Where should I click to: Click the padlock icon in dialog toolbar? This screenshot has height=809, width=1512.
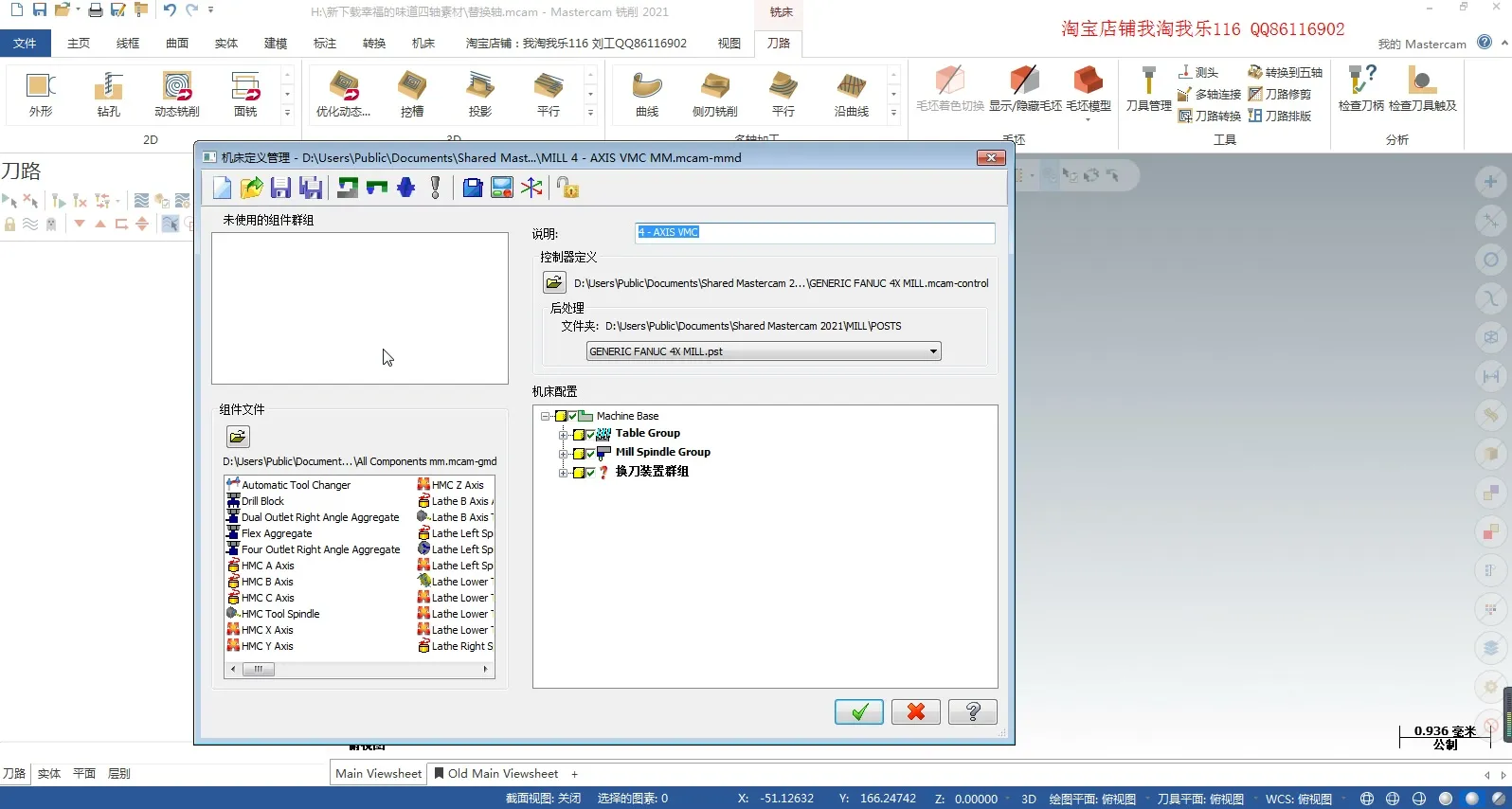[x=567, y=188]
